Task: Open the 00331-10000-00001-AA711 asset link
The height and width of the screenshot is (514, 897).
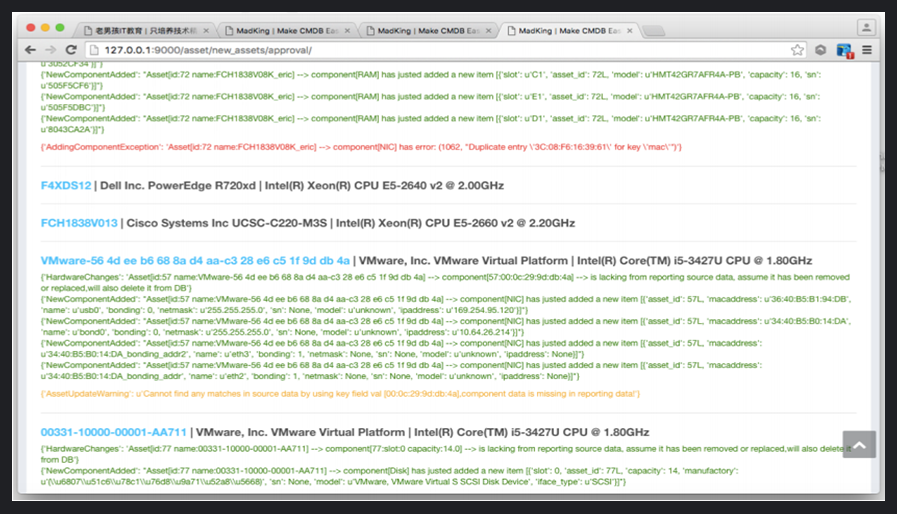Action: click(114, 432)
